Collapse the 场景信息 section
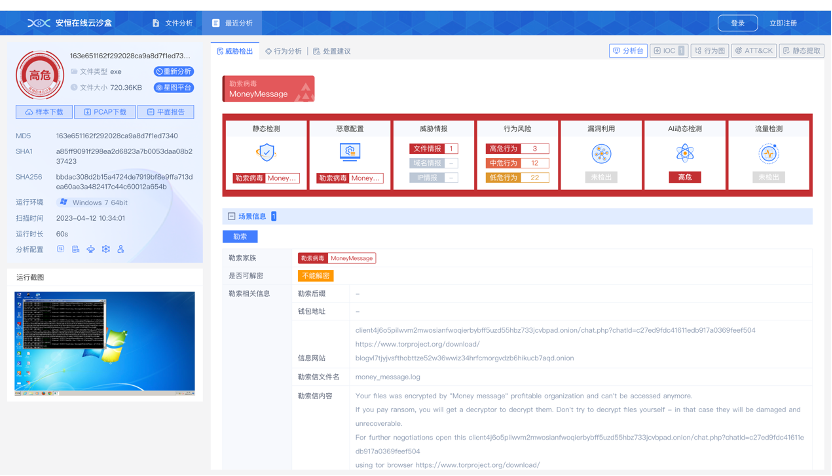The height and width of the screenshot is (476, 832). coord(231,215)
